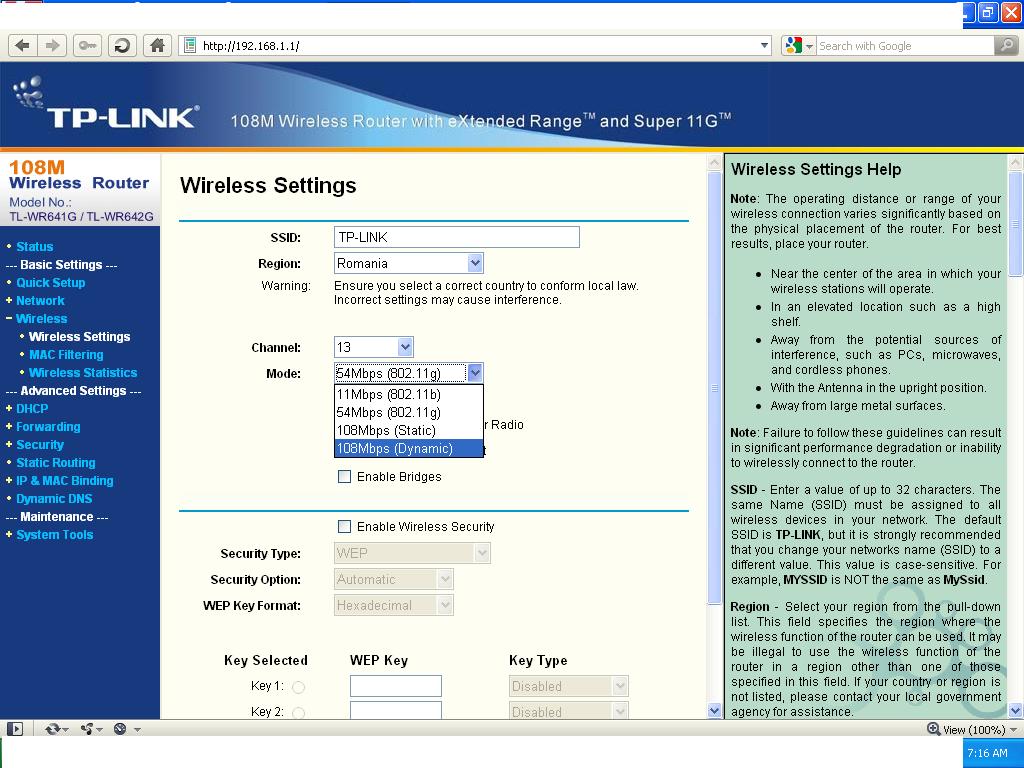Open the Key 1 Key Type dropdown
Screen dimensions: 1024x768
tap(569, 686)
